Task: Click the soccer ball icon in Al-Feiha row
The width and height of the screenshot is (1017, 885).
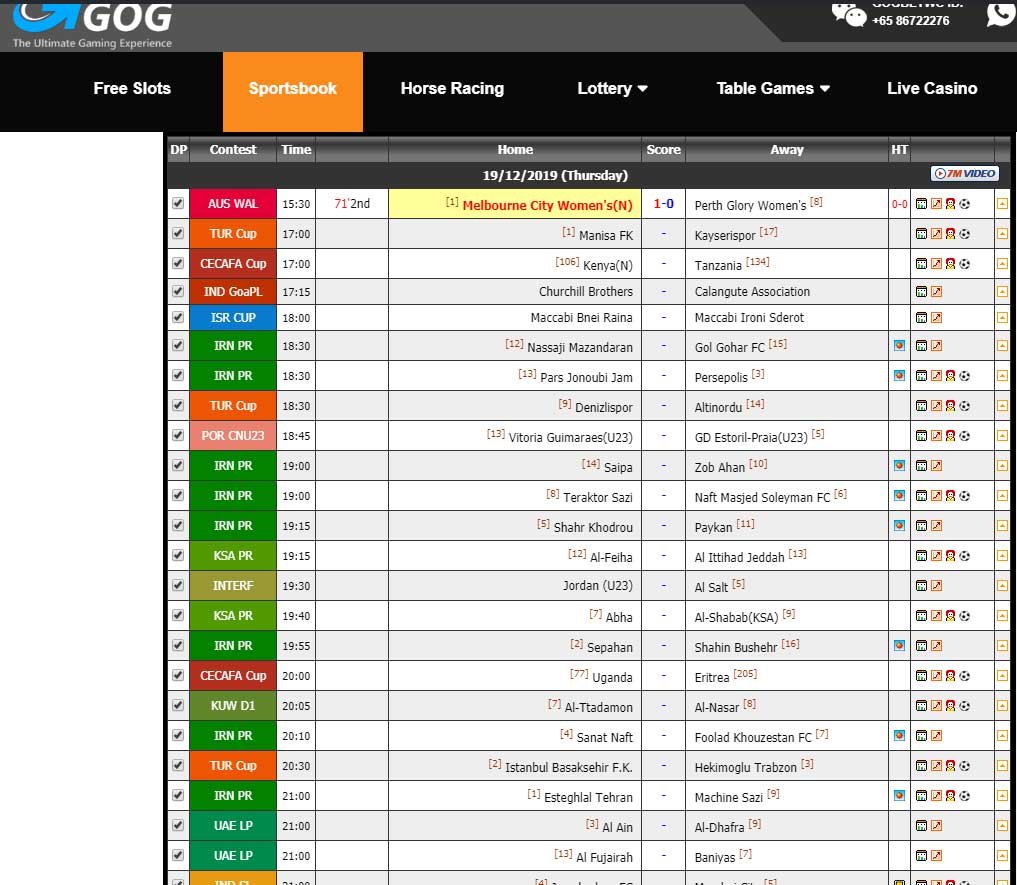Action: pos(964,555)
